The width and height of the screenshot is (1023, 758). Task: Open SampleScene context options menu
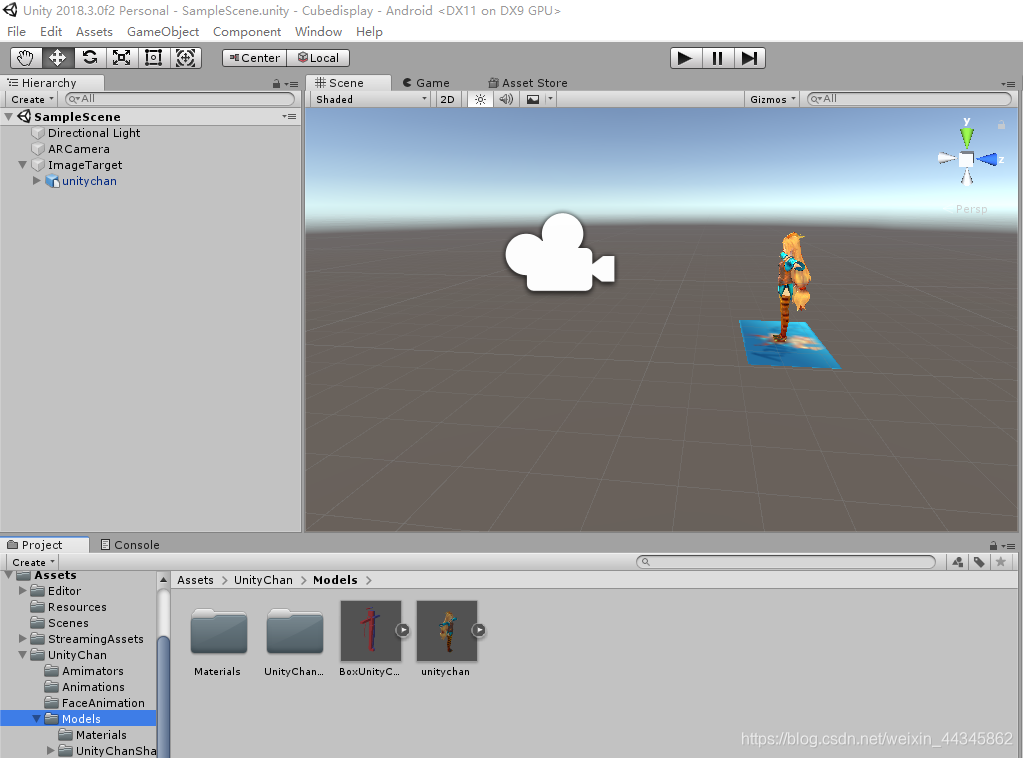290,117
